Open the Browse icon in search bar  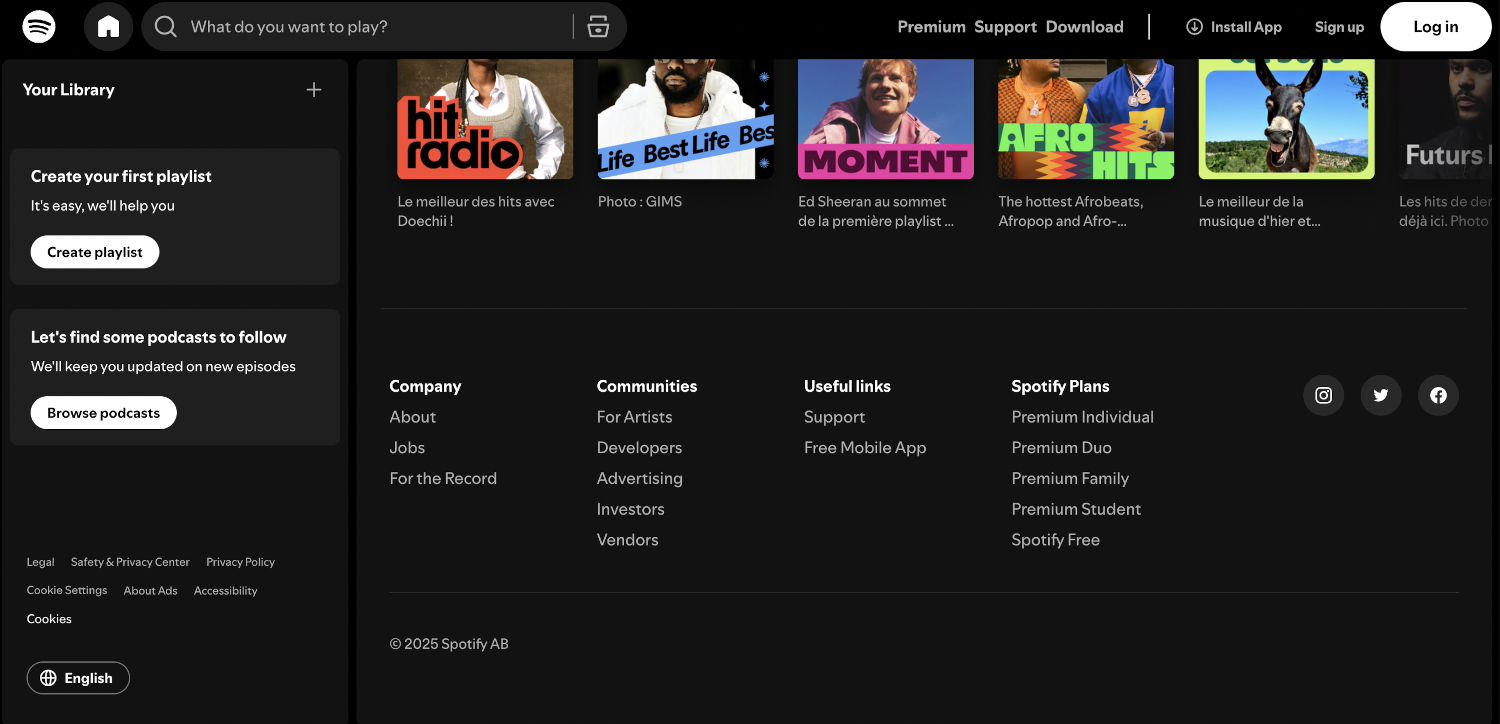click(x=598, y=27)
